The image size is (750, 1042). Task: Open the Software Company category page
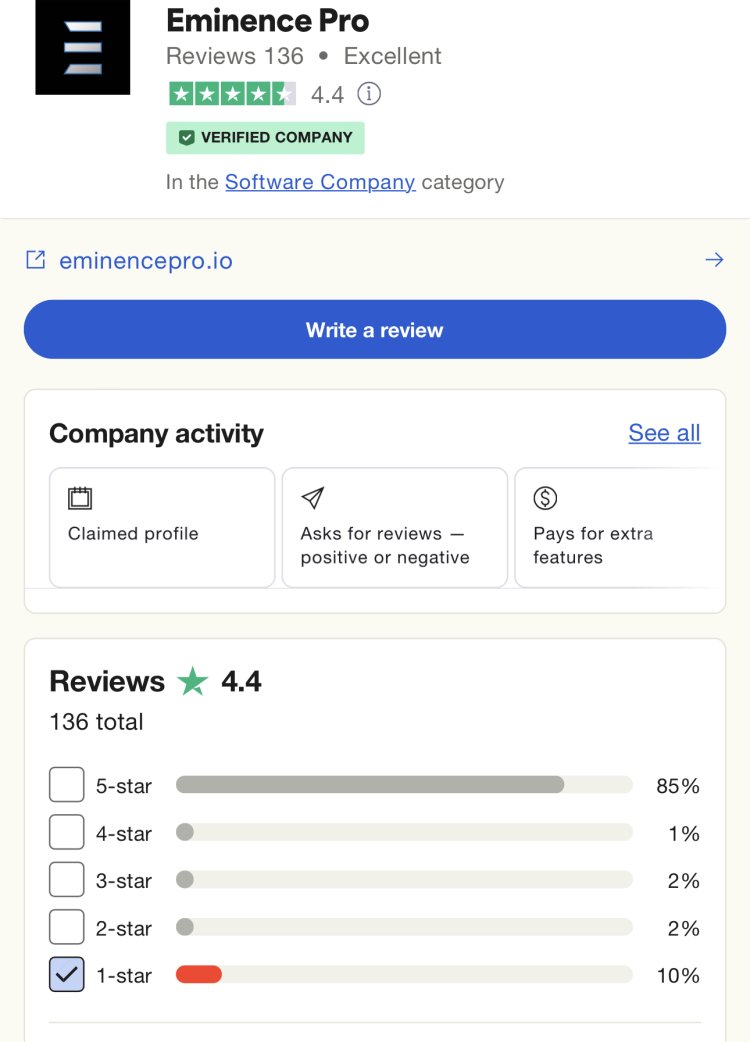pyautogui.click(x=322, y=182)
